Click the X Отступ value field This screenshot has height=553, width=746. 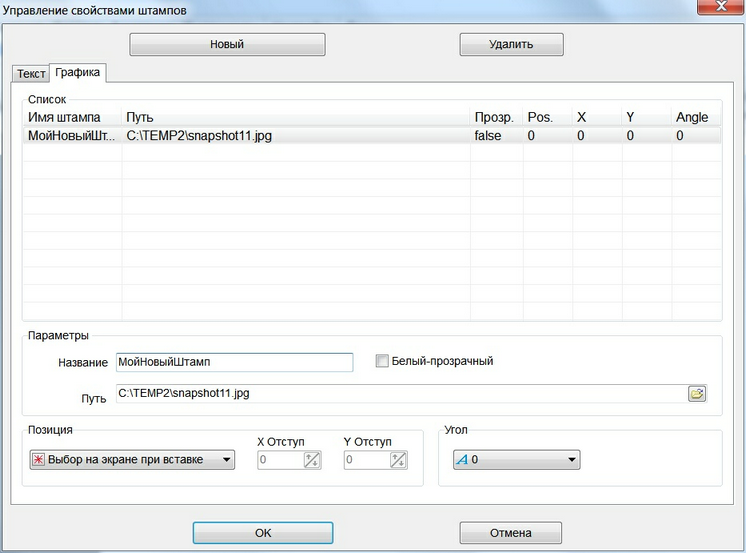[280, 460]
